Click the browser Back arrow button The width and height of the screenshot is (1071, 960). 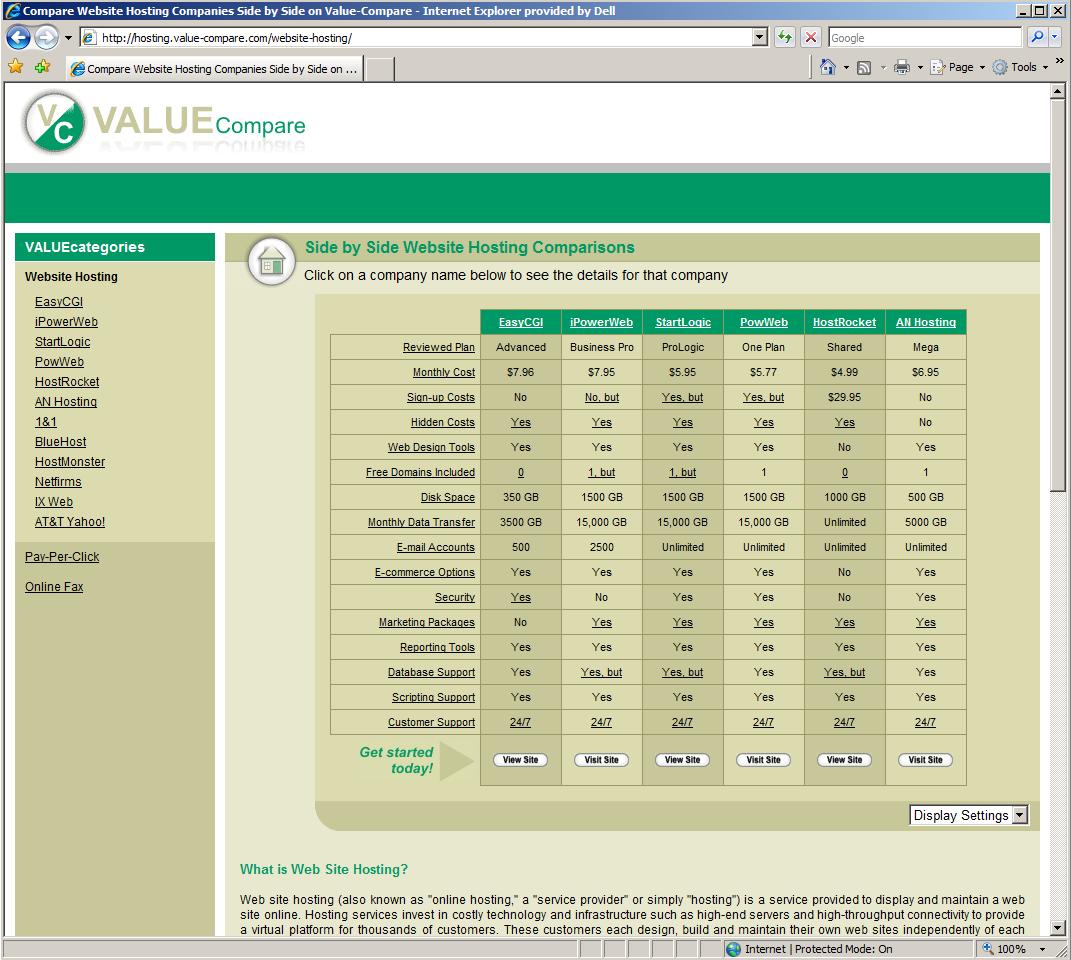point(18,38)
